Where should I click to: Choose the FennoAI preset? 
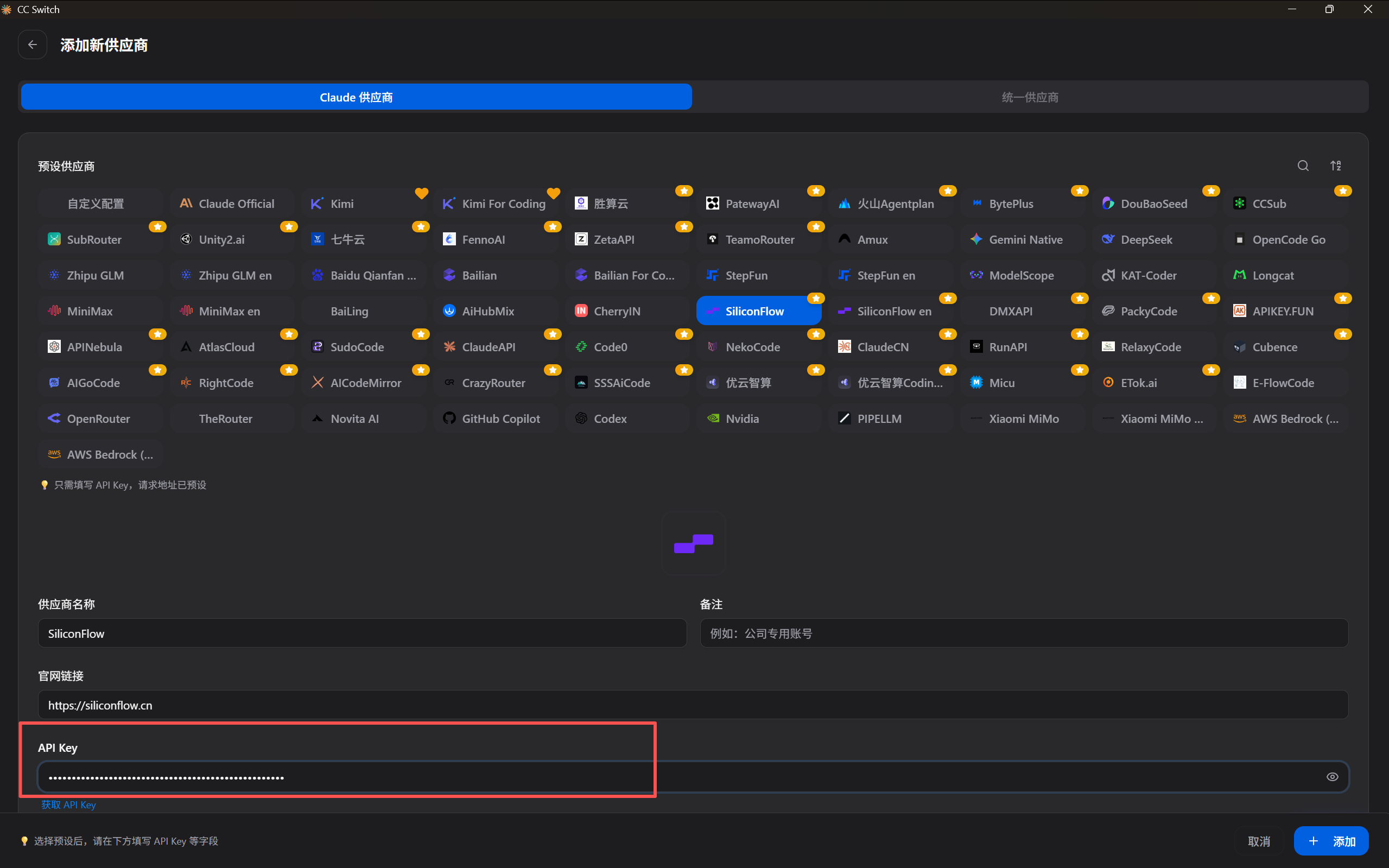[496, 239]
